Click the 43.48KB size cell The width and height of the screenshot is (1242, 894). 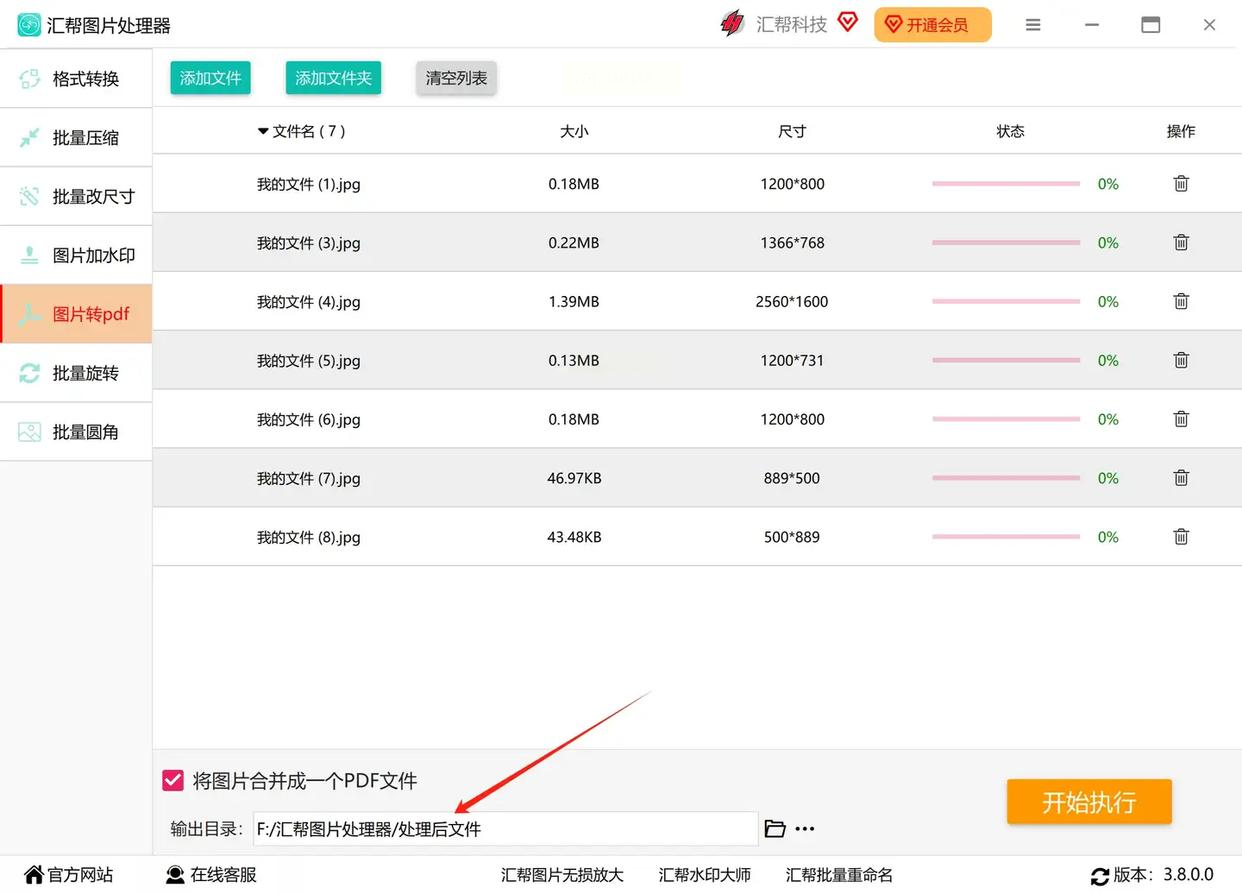click(x=574, y=538)
